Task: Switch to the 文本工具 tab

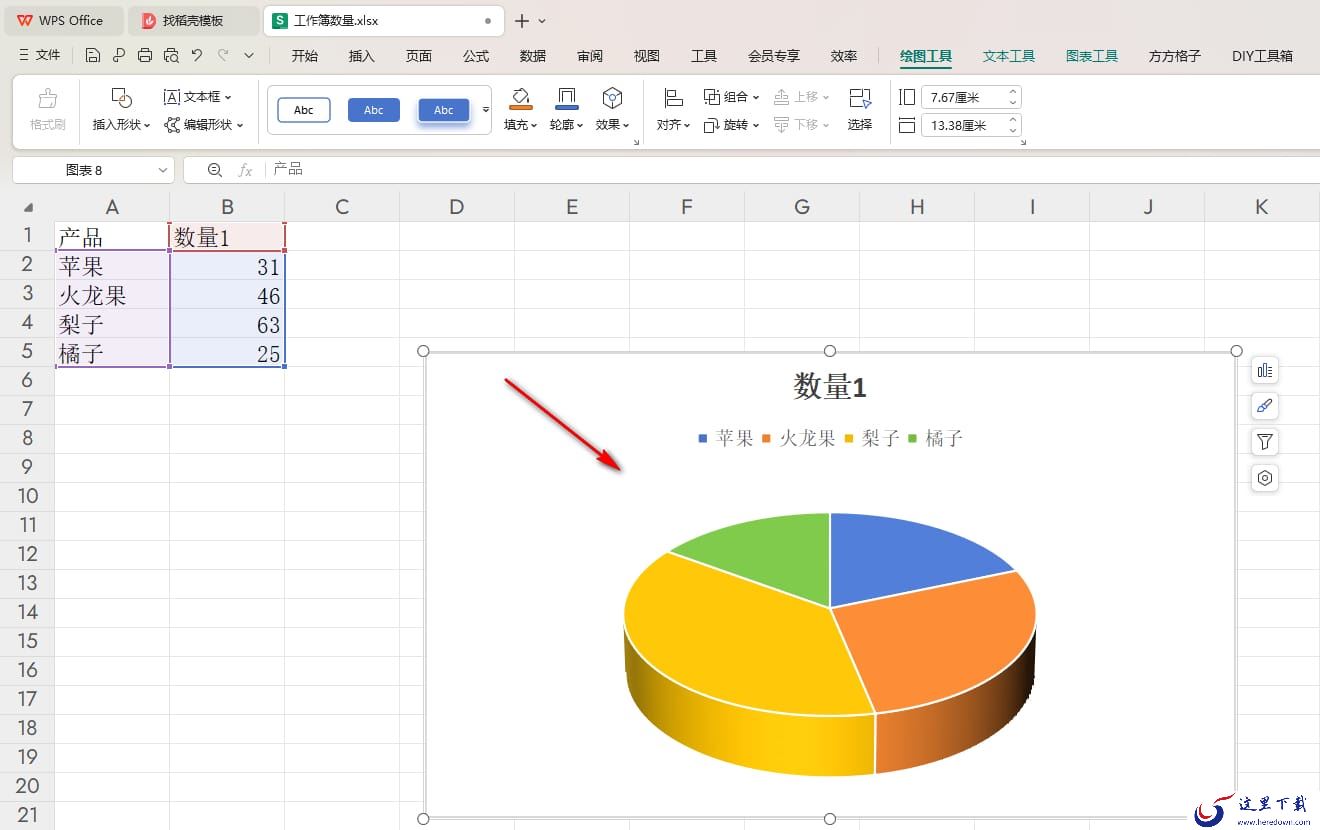Action: coord(1009,56)
